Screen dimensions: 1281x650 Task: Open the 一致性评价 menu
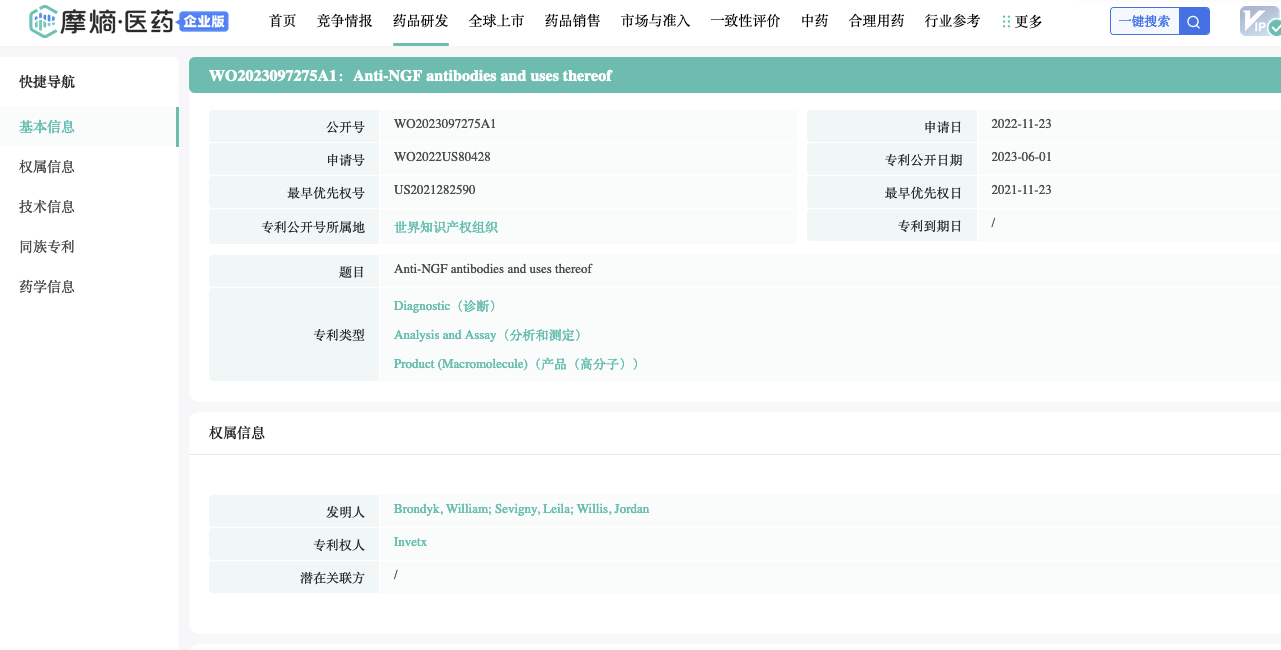tap(746, 21)
